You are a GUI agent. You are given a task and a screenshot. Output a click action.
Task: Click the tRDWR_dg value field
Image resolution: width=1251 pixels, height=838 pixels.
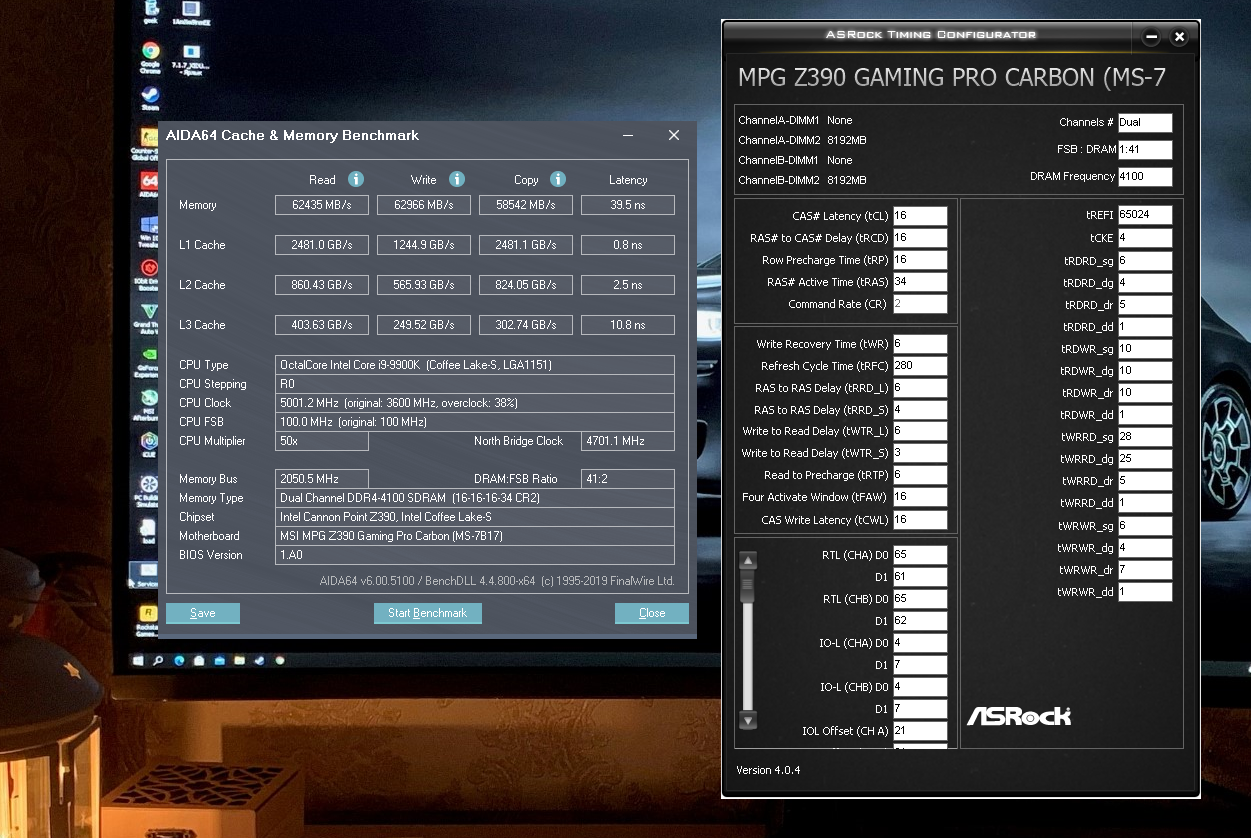1145,371
